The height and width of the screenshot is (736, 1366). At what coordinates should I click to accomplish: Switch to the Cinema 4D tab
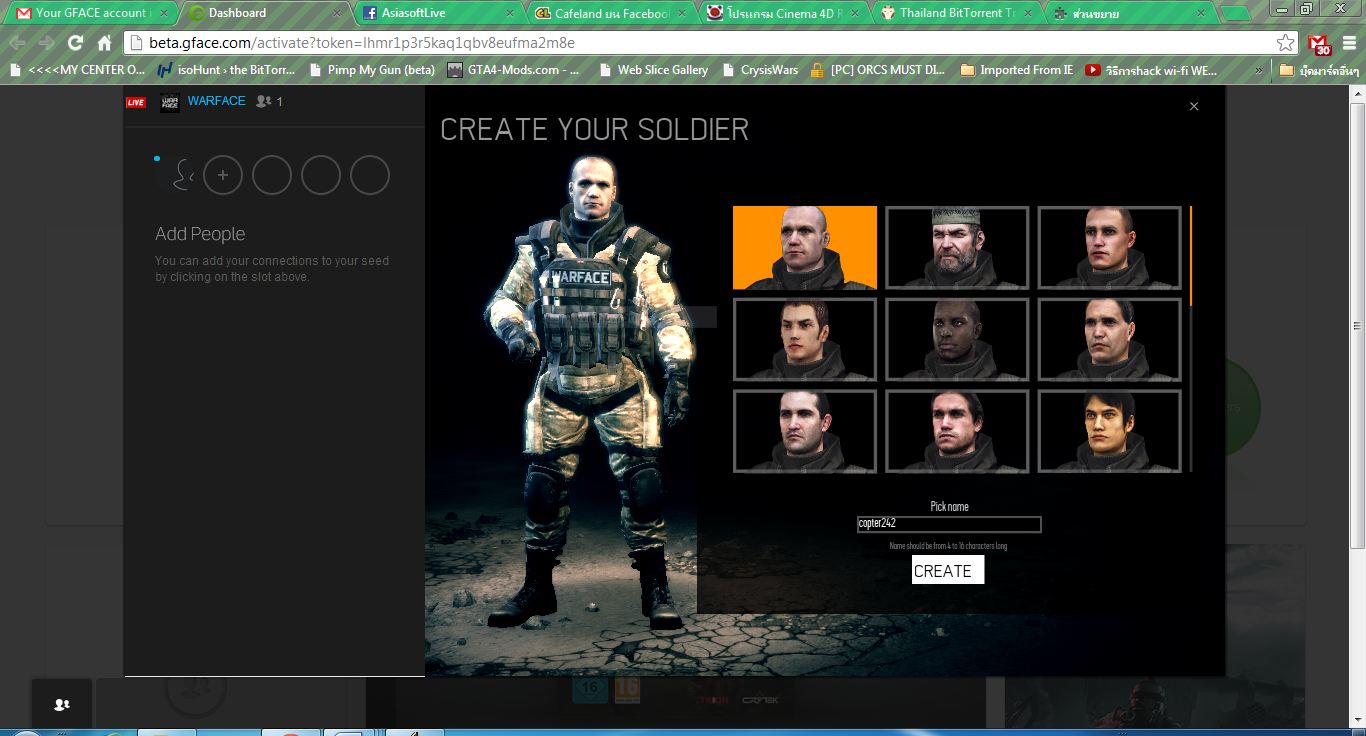785,13
